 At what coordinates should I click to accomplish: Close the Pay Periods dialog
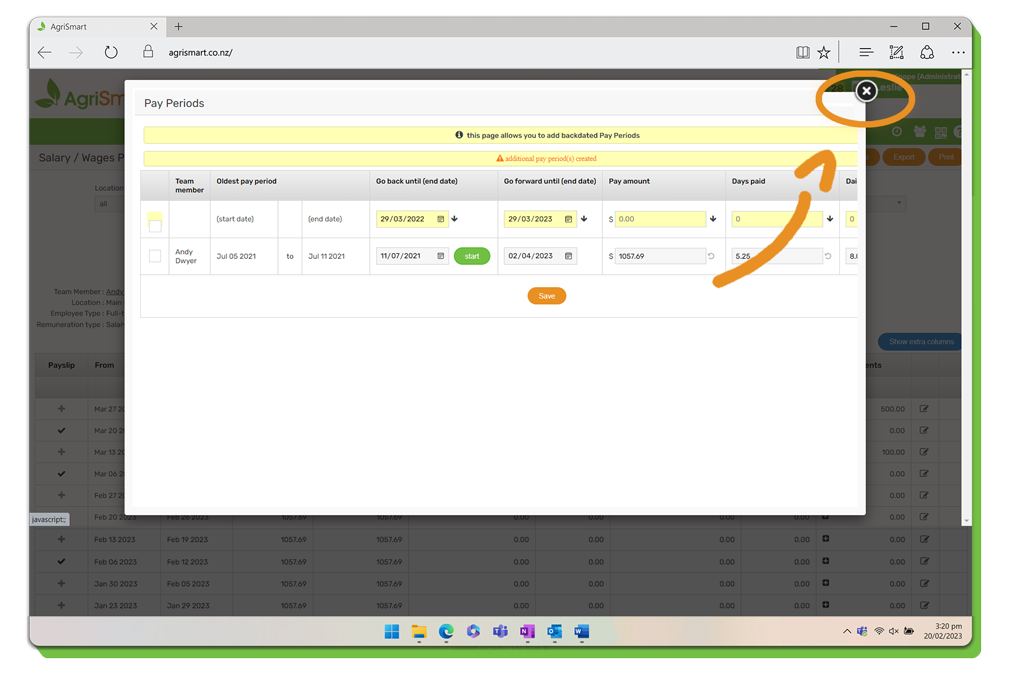coord(866,91)
